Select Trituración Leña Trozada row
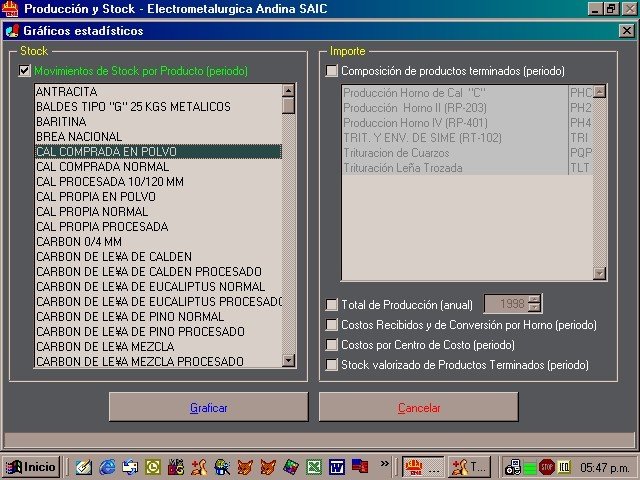 (x=467, y=168)
